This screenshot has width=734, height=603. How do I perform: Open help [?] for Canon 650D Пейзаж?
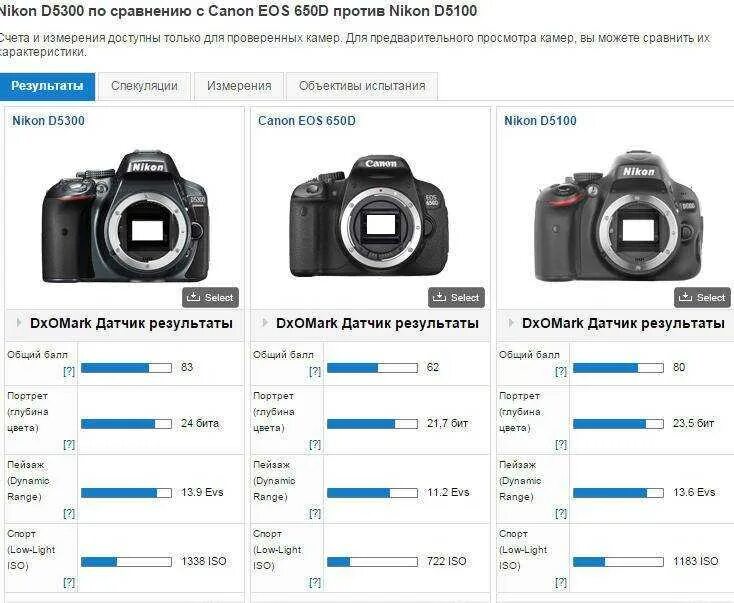tap(315, 513)
